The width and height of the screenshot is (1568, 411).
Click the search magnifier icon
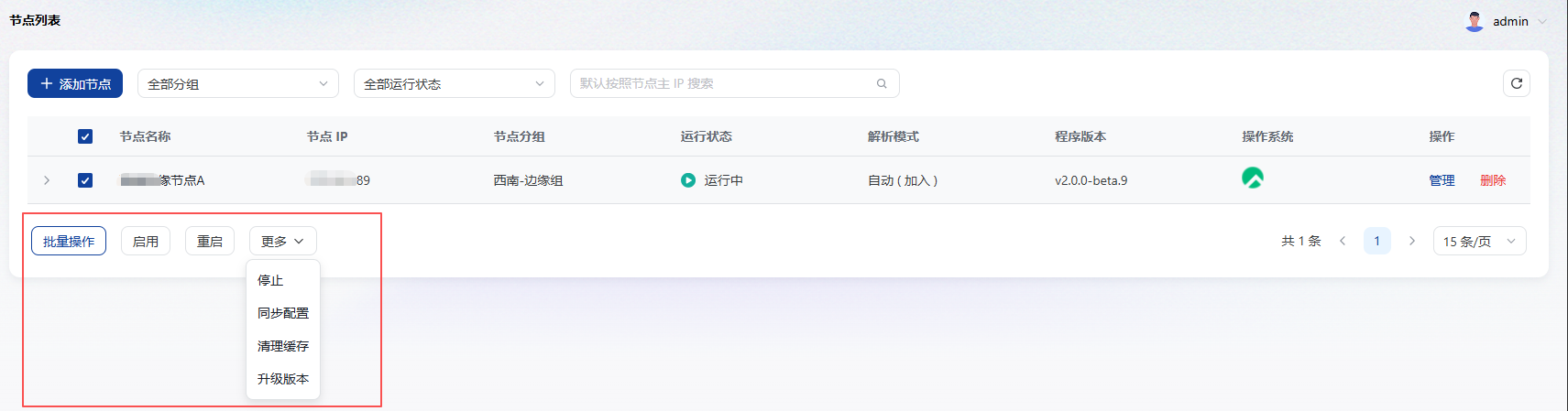(x=882, y=83)
